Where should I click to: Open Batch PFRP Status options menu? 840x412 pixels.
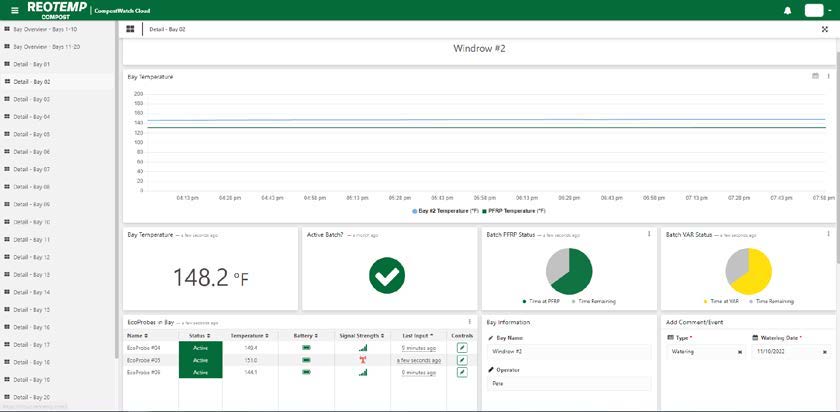pyautogui.click(x=649, y=234)
